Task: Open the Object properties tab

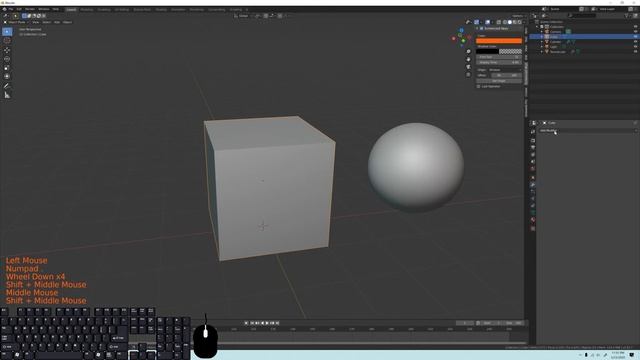Action: point(533,178)
